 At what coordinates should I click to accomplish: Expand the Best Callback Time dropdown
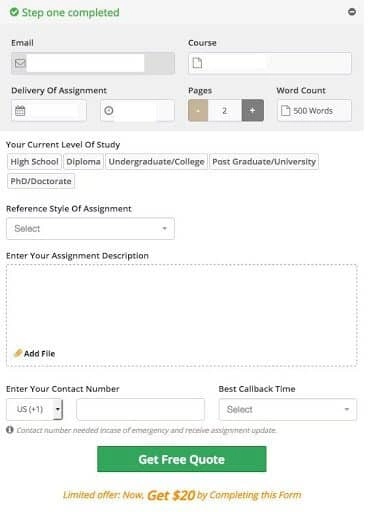pyautogui.click(x=288, y=409)
